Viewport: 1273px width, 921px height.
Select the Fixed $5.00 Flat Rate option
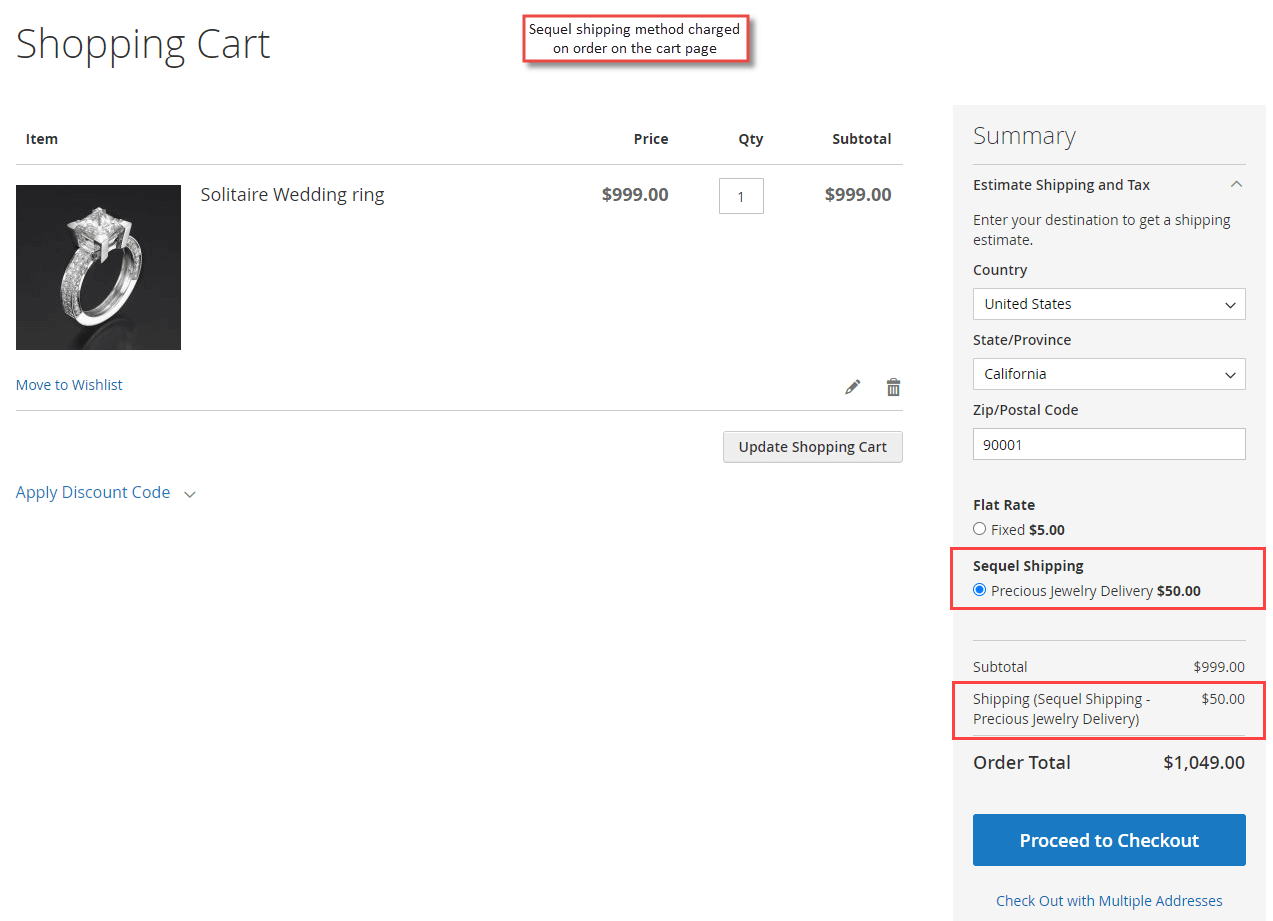pos(979,529)
